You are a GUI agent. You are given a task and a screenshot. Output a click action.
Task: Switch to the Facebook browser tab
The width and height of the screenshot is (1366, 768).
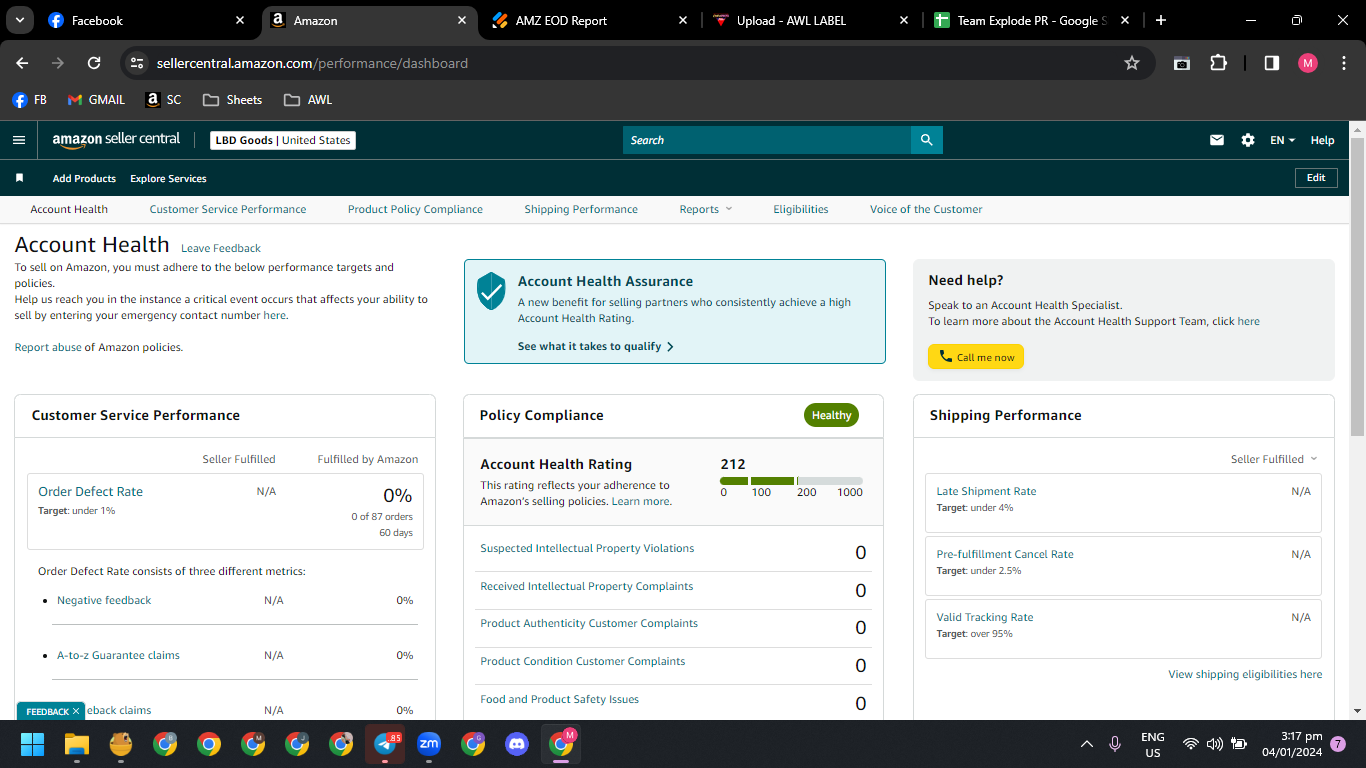pos(146,20)
